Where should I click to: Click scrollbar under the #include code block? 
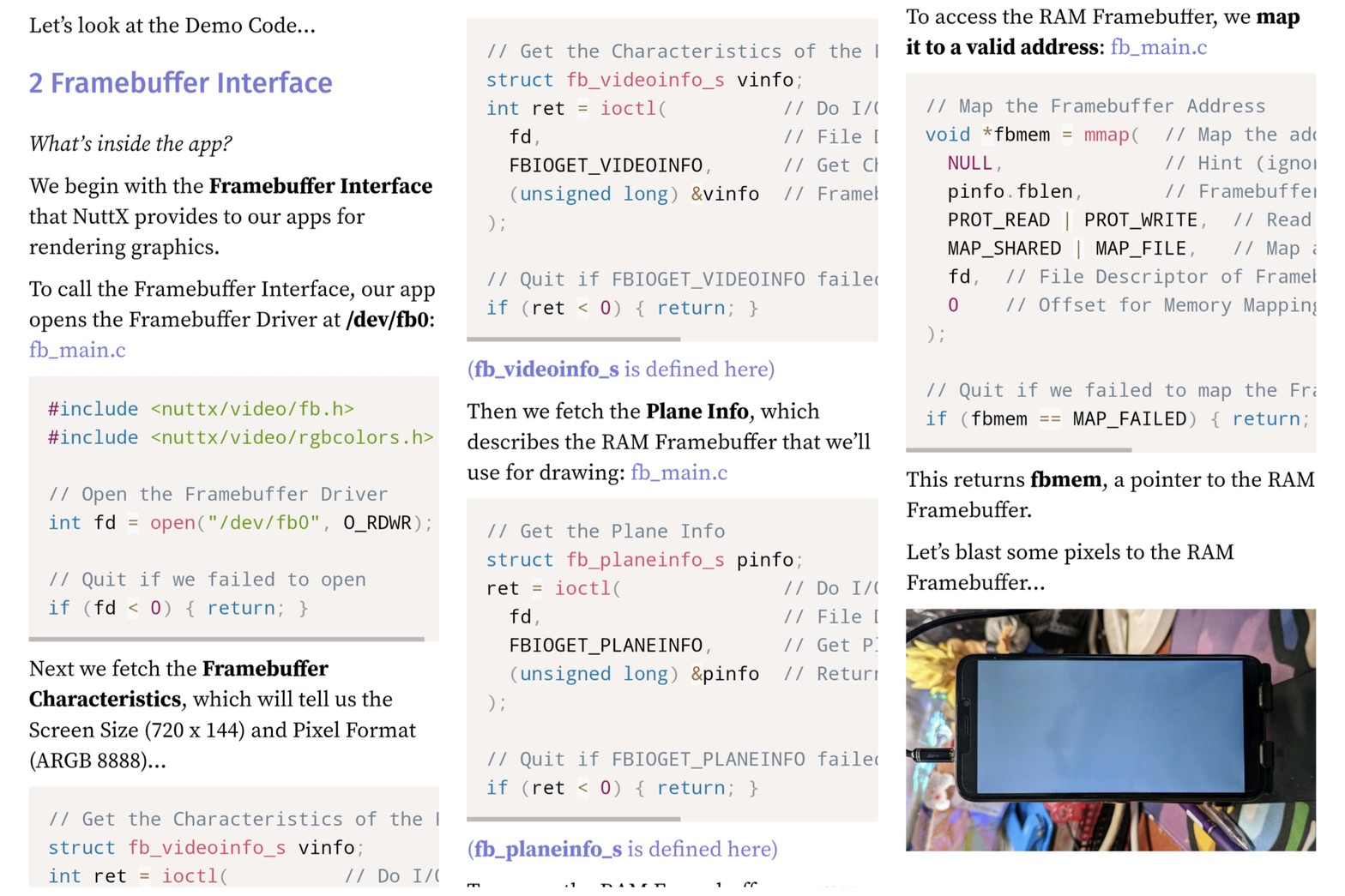[x=226, y=639]
